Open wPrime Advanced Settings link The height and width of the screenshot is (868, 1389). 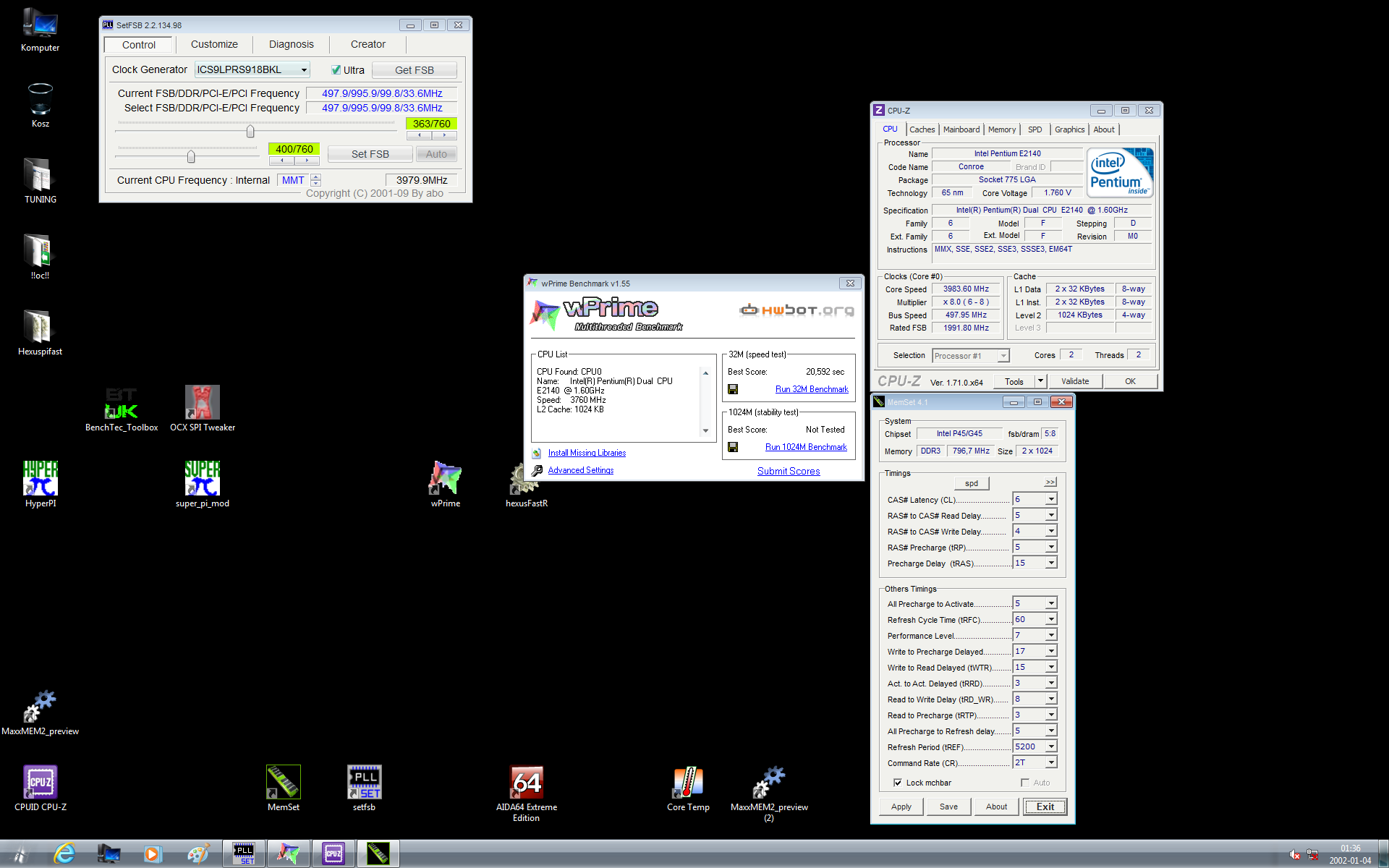581,470
